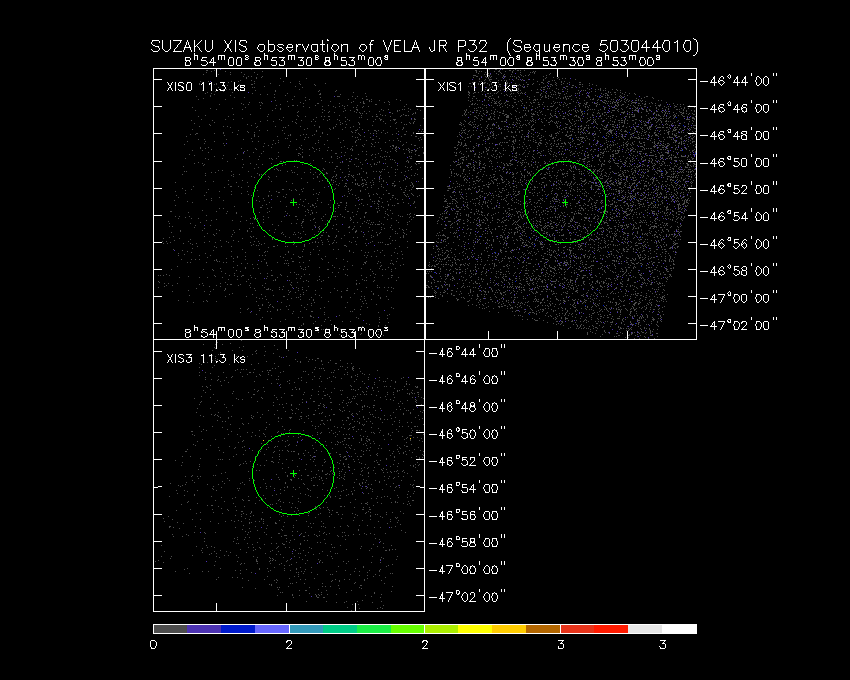This screenshot has width=850, height=680.
Task: Click 8h53m30s label above XIS3 panel
Action: [286, 332]
